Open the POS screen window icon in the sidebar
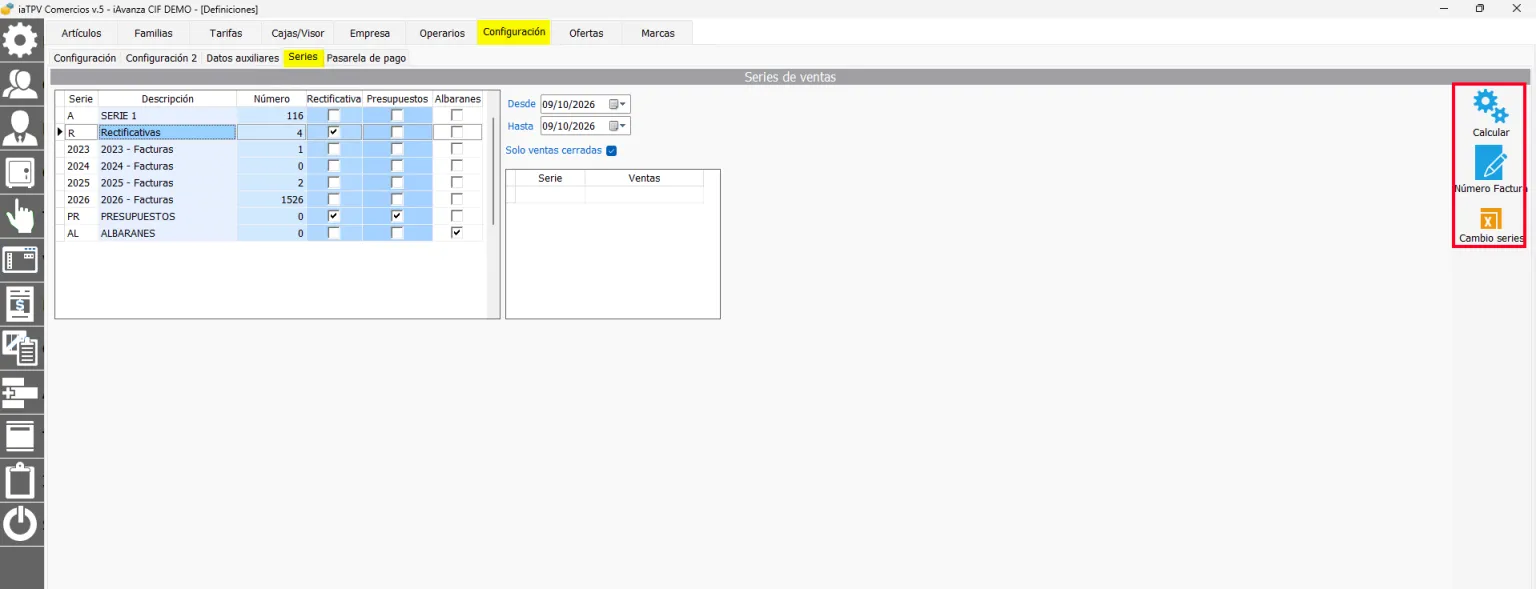This screenshot has height=589, width=1536. click(x=21, y=260)
